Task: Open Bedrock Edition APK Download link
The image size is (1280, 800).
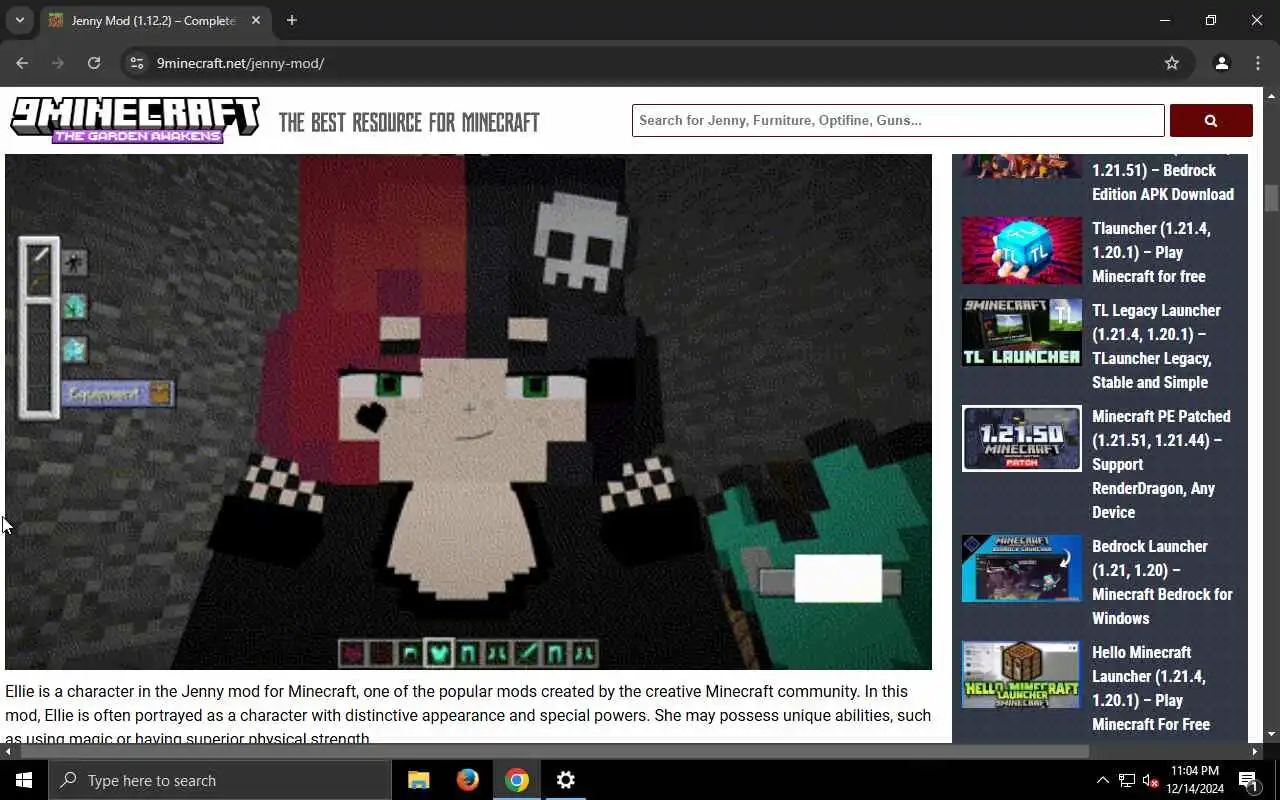Action: point(1163,182)
